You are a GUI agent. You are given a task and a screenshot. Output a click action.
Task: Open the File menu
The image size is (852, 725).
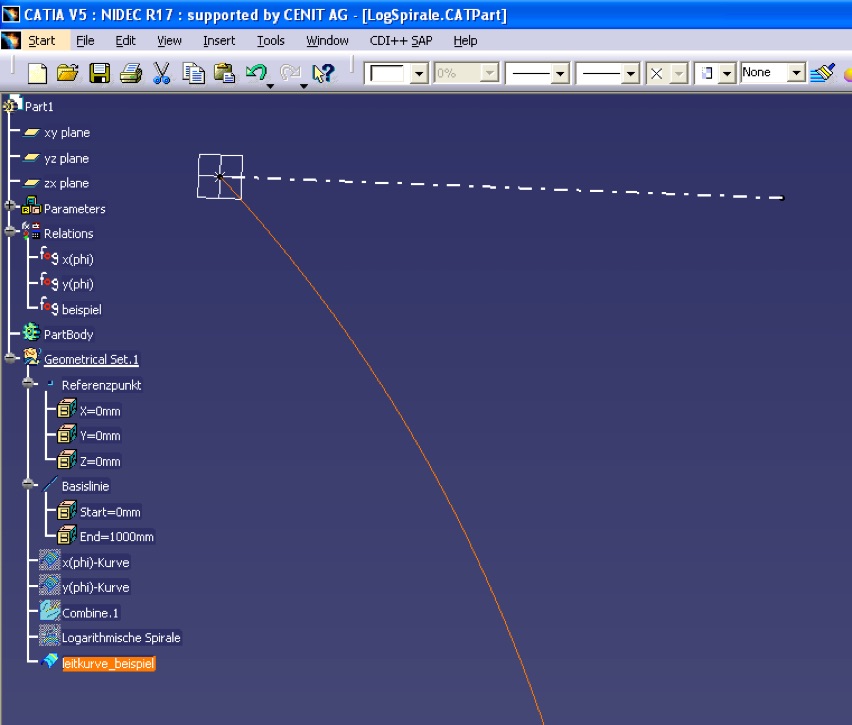point(85,40)
